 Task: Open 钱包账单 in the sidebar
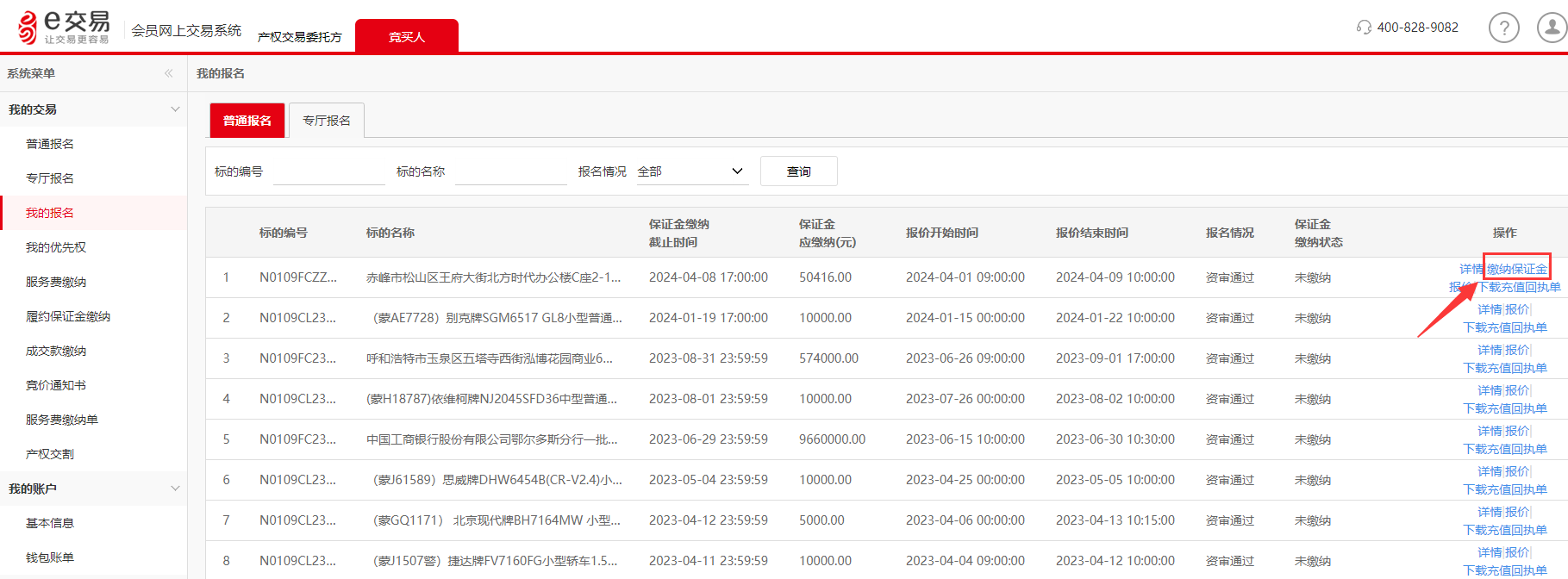click(x=50, y=557)
